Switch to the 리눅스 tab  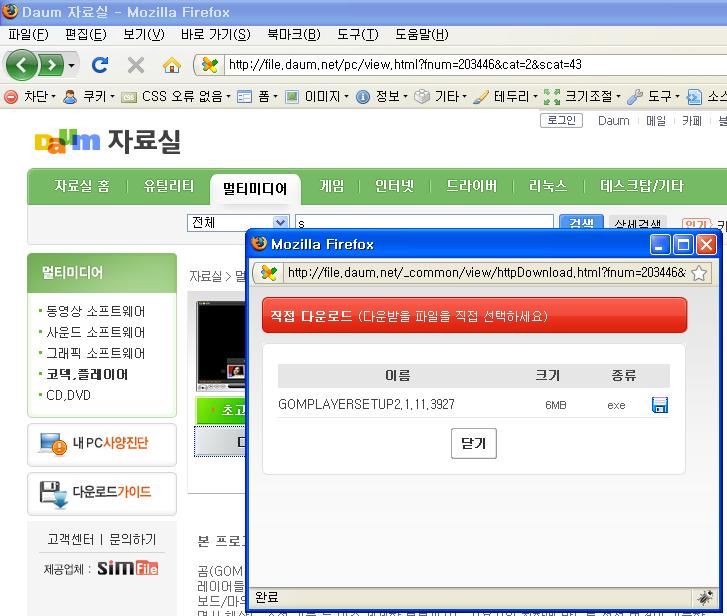[548, 186]
